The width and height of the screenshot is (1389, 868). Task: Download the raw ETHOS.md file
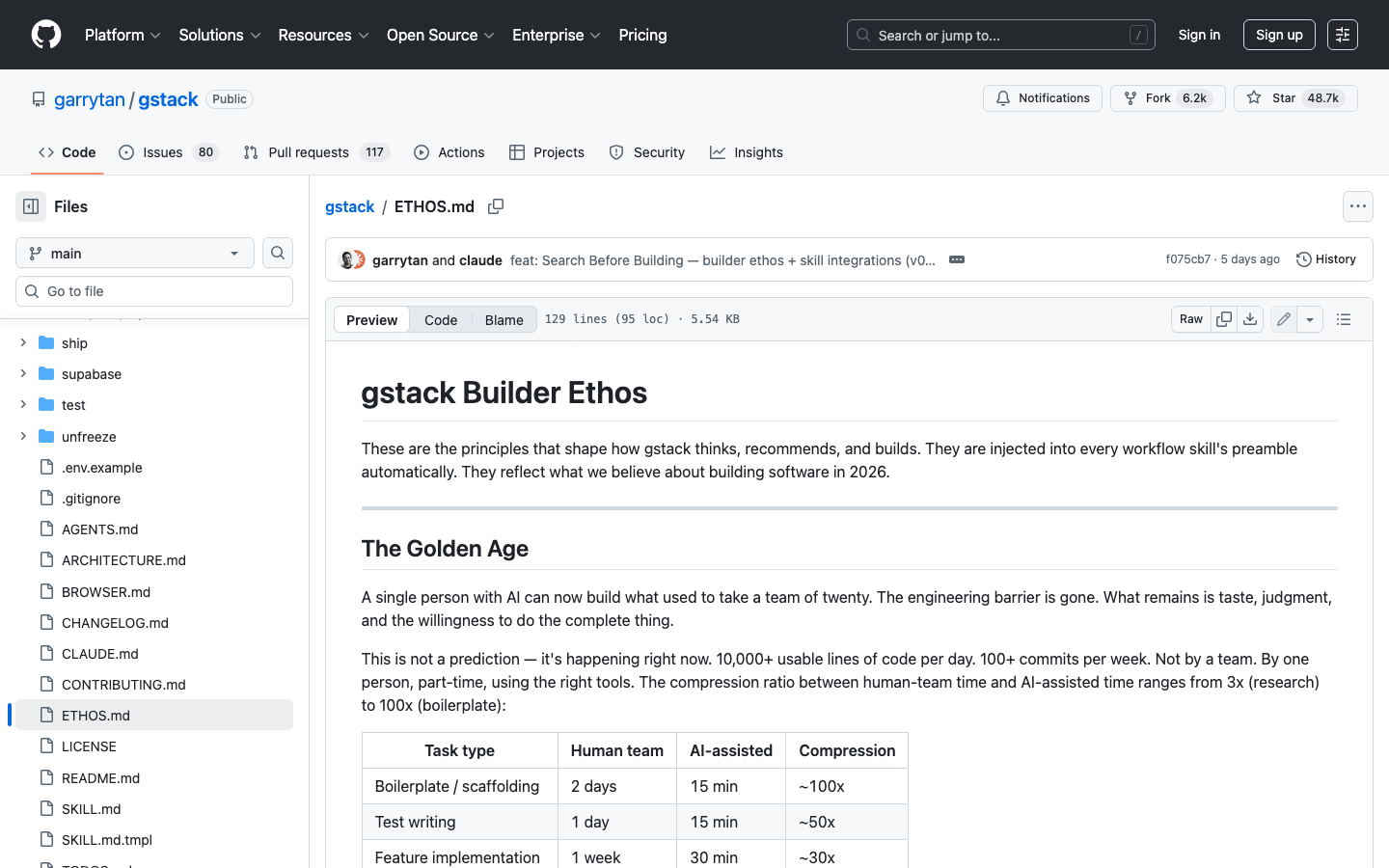coord(1250,319)
